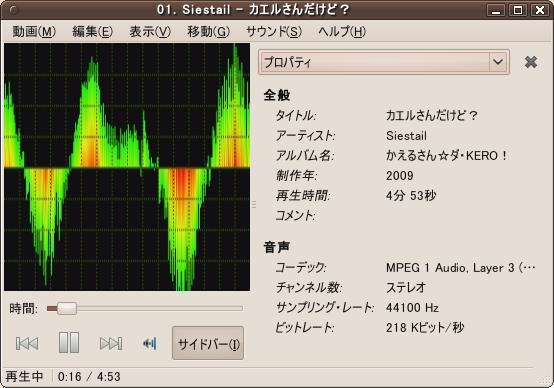Image resolution: width=554 pixels, height=388 pixels.
Task: Click the volume speaker icon
Action: pyautogui.click(x=150, y=343)
